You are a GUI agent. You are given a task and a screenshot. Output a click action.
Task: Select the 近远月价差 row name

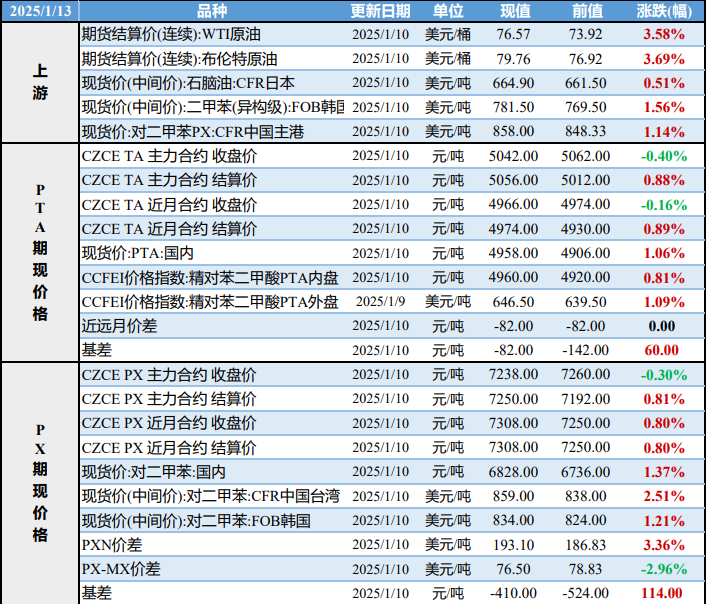click(119, 326)
